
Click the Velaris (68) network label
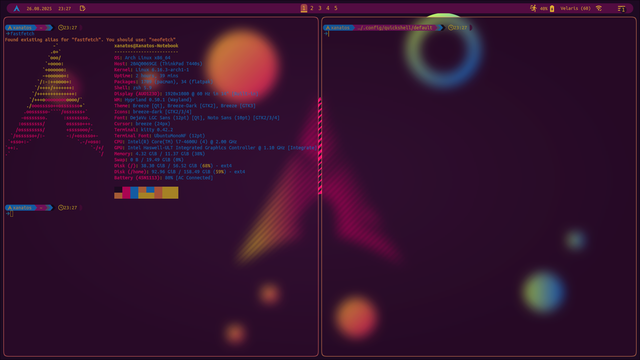(576, 8)
